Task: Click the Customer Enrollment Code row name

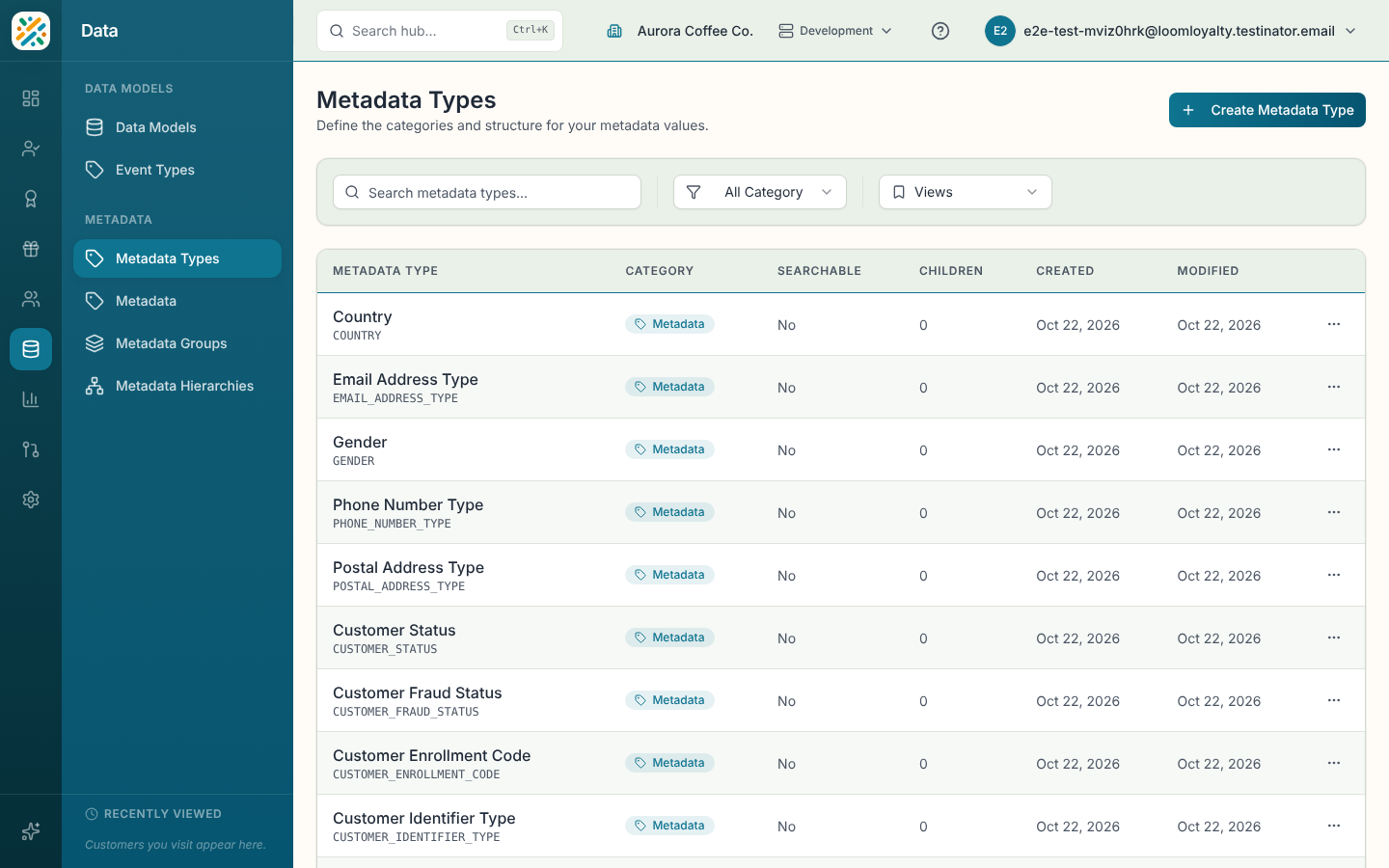Action: pos(431,755)
